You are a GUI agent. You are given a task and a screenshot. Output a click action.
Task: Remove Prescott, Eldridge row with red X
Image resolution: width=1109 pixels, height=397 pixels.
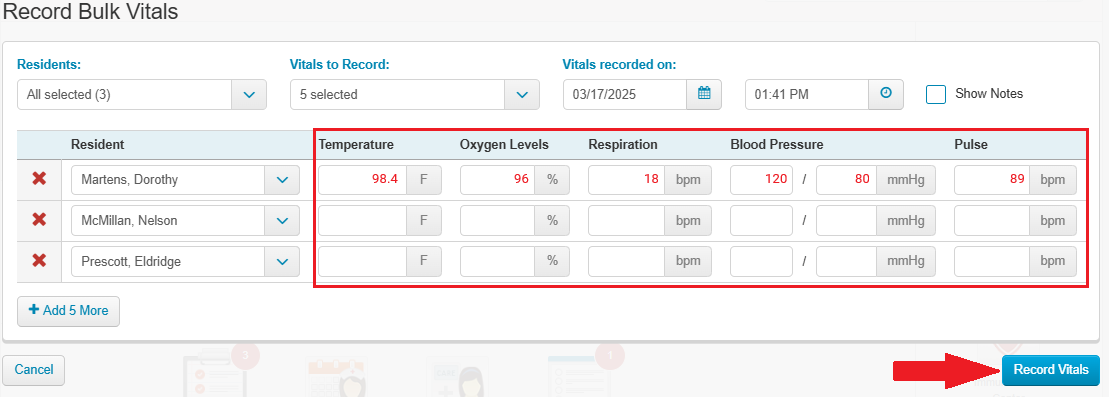tap(40, 261)
